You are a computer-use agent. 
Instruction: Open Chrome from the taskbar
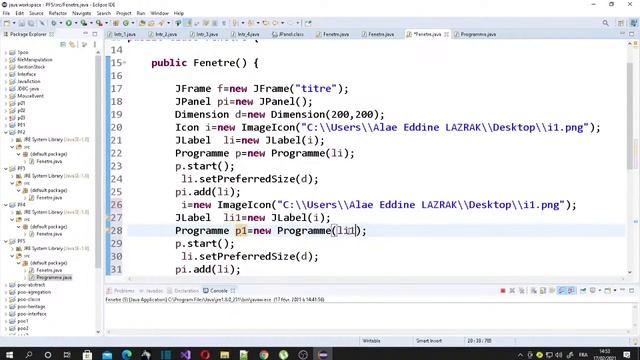pyautogui.click(x=264, y=354)
